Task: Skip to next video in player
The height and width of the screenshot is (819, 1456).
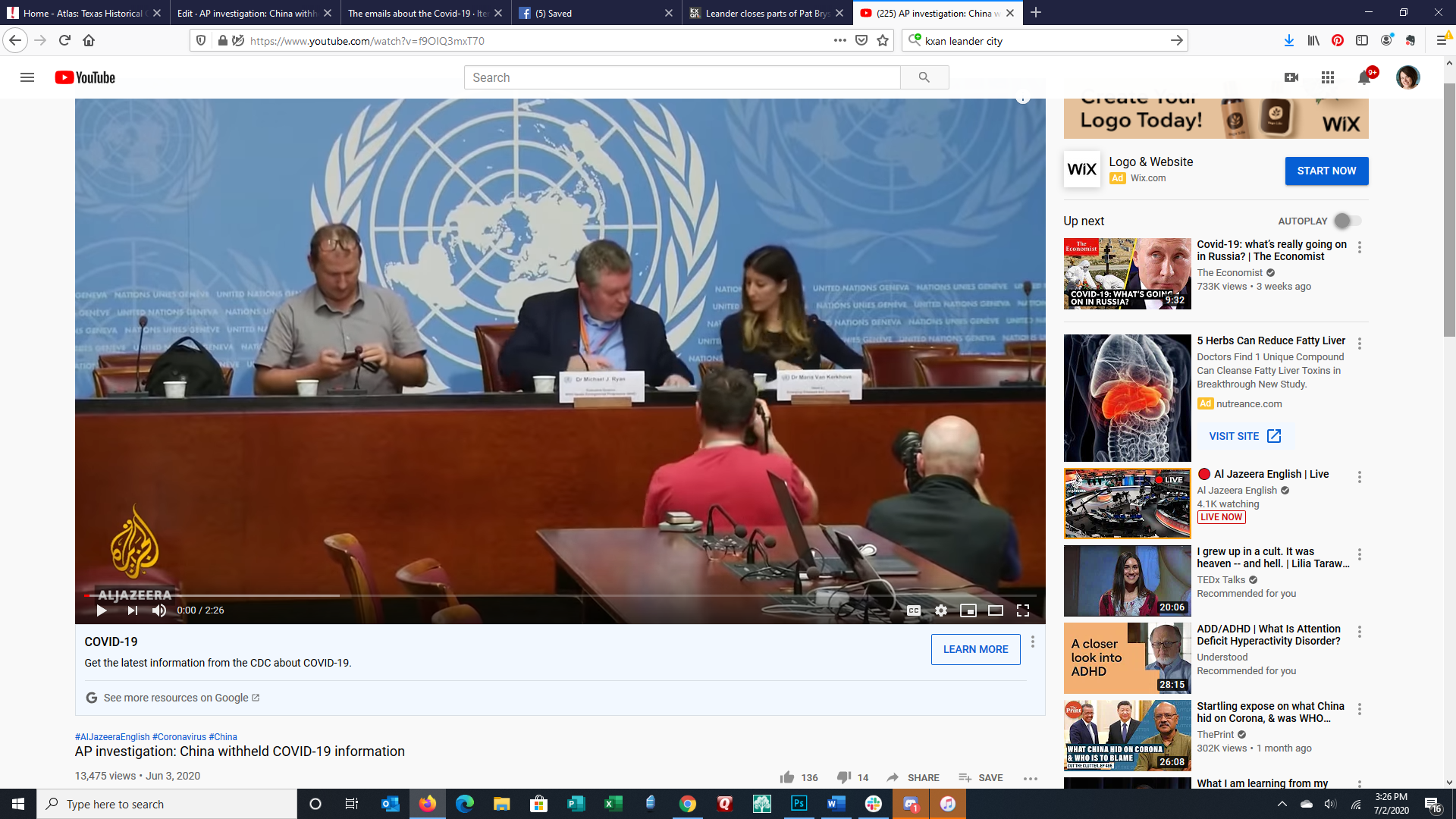Action: (x=133, y=610)
